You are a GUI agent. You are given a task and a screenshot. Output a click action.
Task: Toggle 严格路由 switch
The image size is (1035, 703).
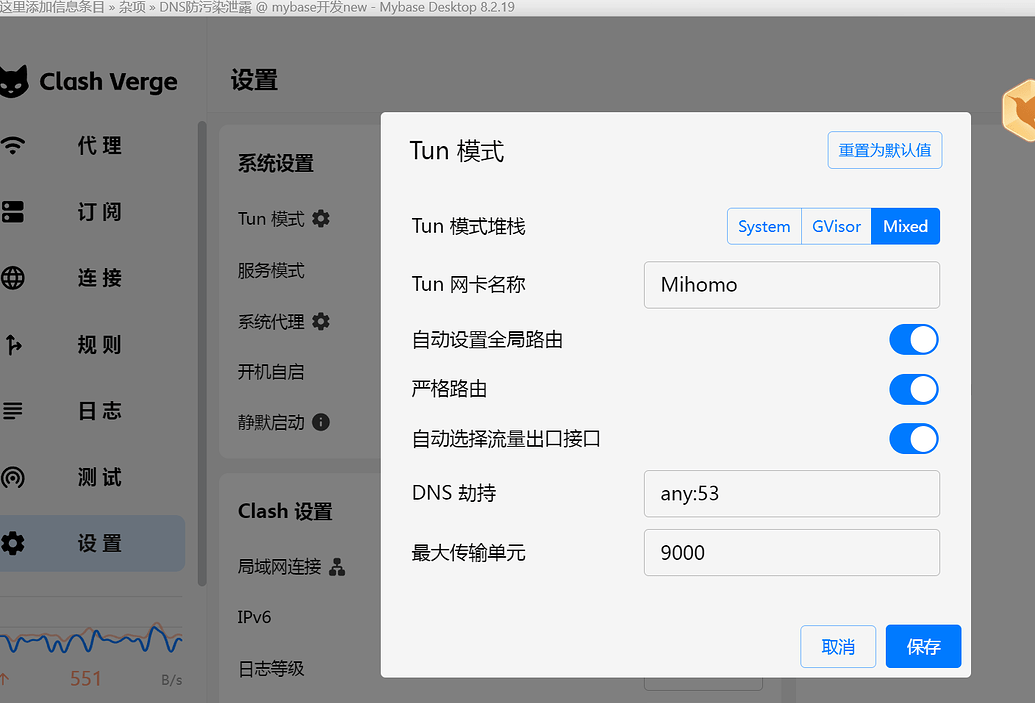pos(914,389)
